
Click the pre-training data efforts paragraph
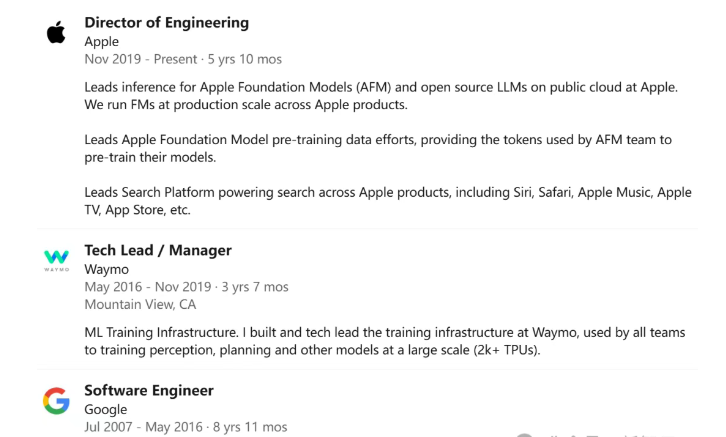pos(378,149)
